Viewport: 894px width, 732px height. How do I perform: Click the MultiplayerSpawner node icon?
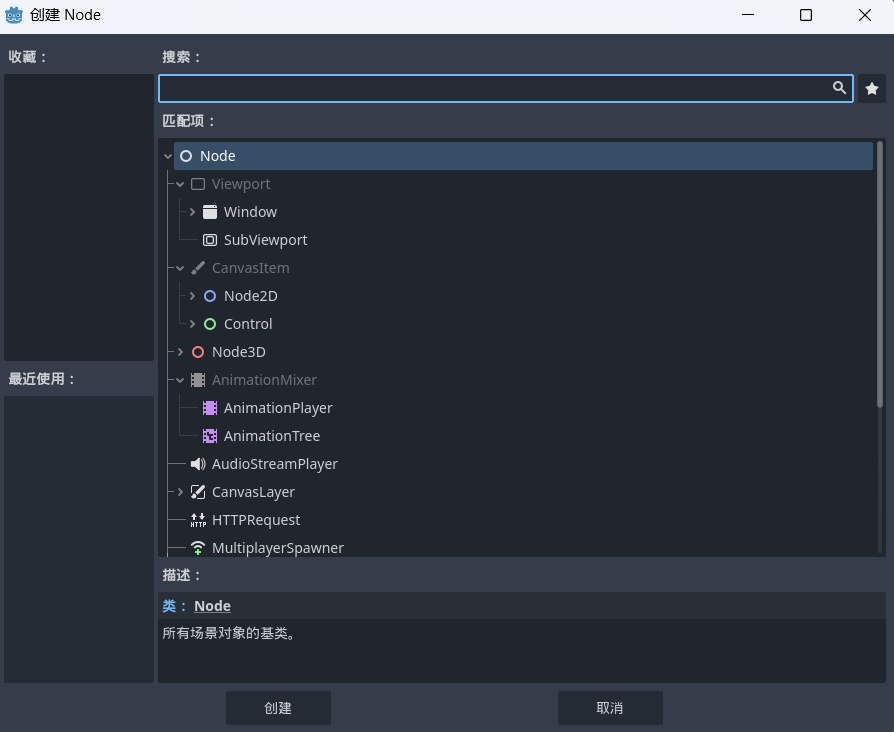198,548
